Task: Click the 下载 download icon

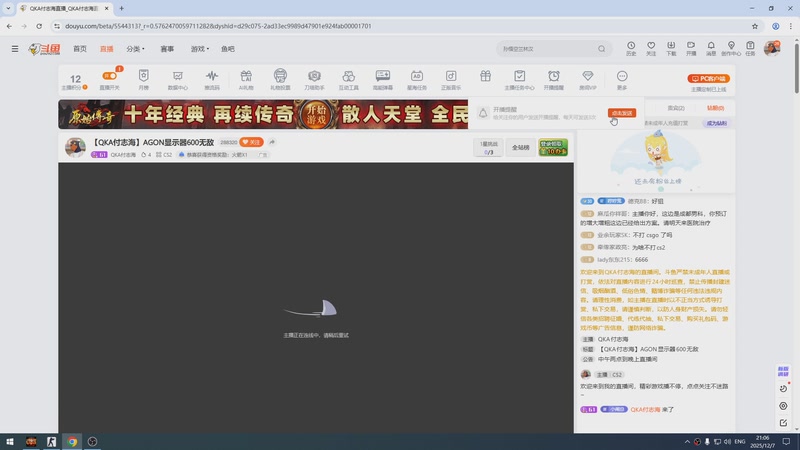Action: point(671,48)
